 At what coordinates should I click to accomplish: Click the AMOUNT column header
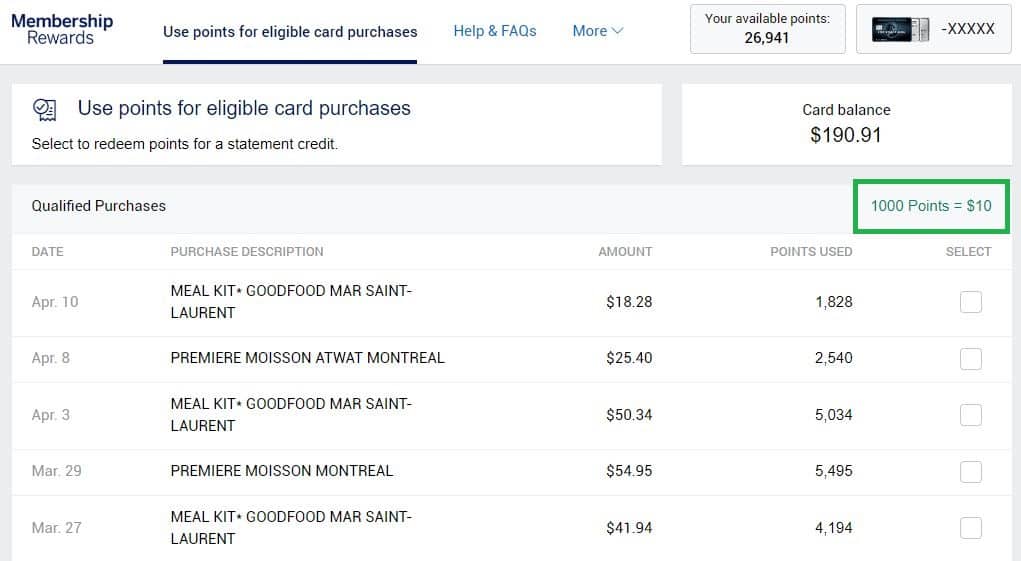coord(625,252)
